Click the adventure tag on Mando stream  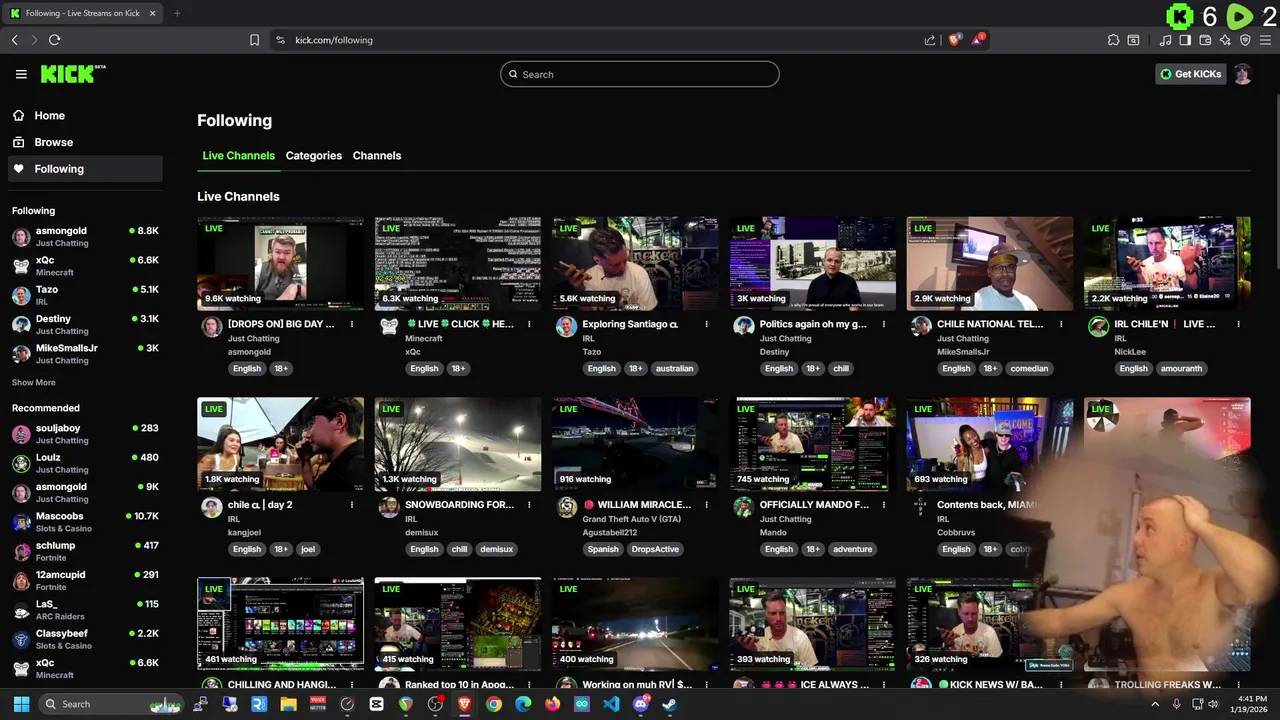[x=853, y=549]
